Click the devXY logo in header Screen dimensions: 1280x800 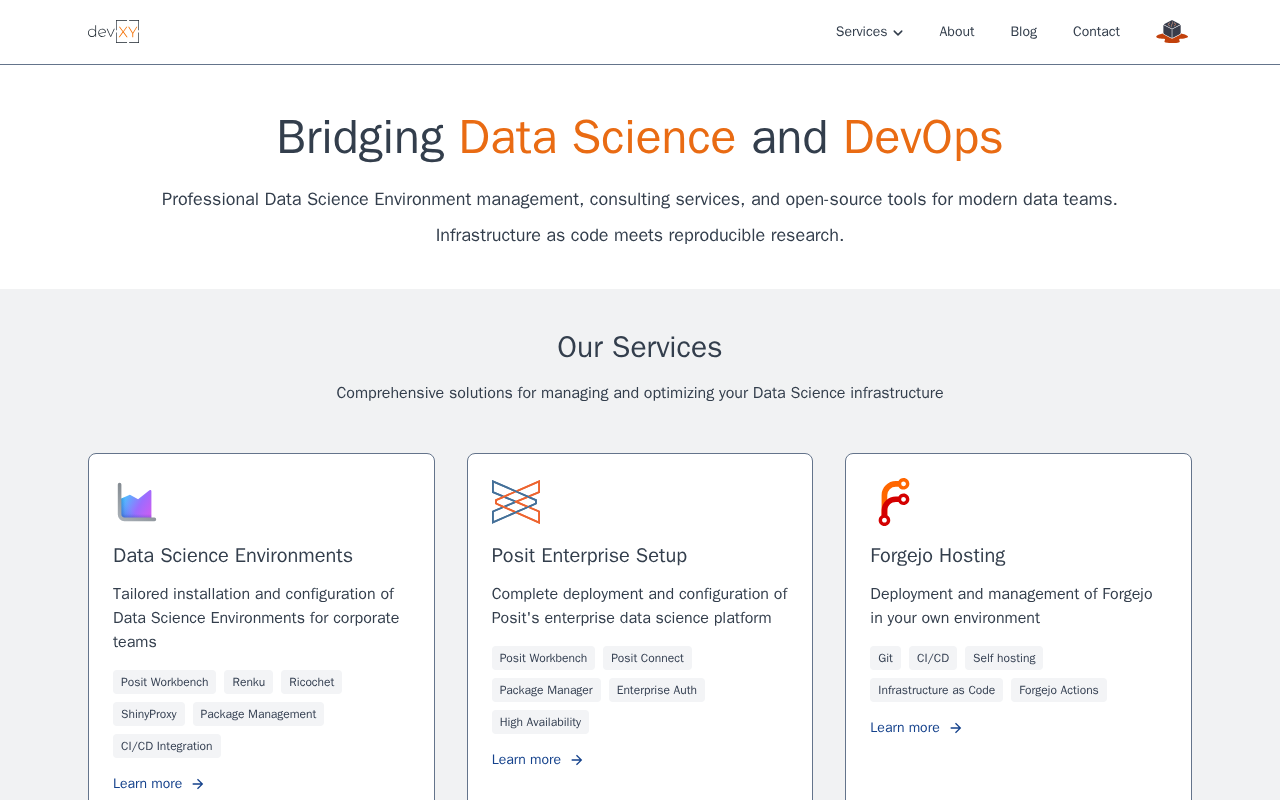tap(113, 32)
